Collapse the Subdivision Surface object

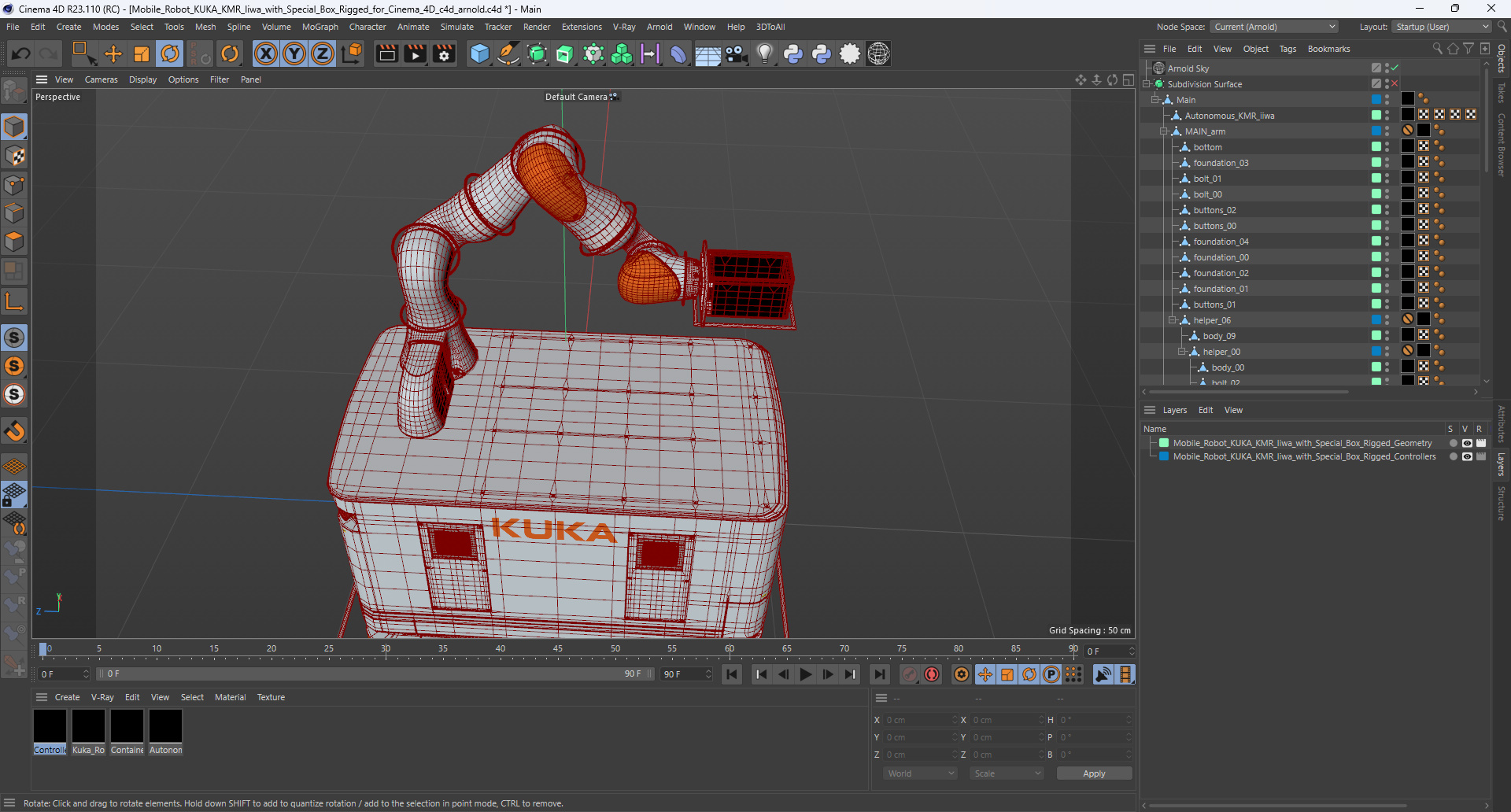click(1147, 84)
